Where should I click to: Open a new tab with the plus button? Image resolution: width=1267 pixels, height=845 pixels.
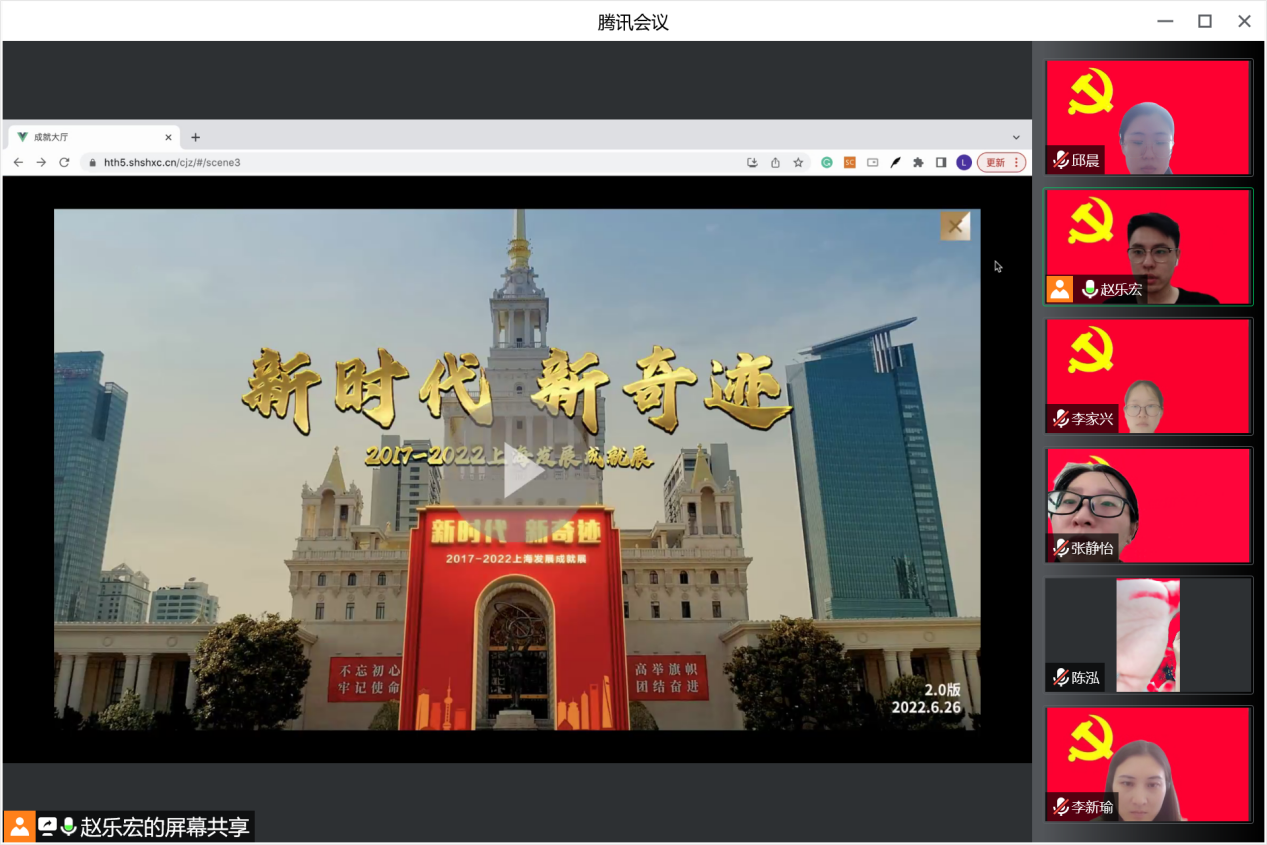196,137
